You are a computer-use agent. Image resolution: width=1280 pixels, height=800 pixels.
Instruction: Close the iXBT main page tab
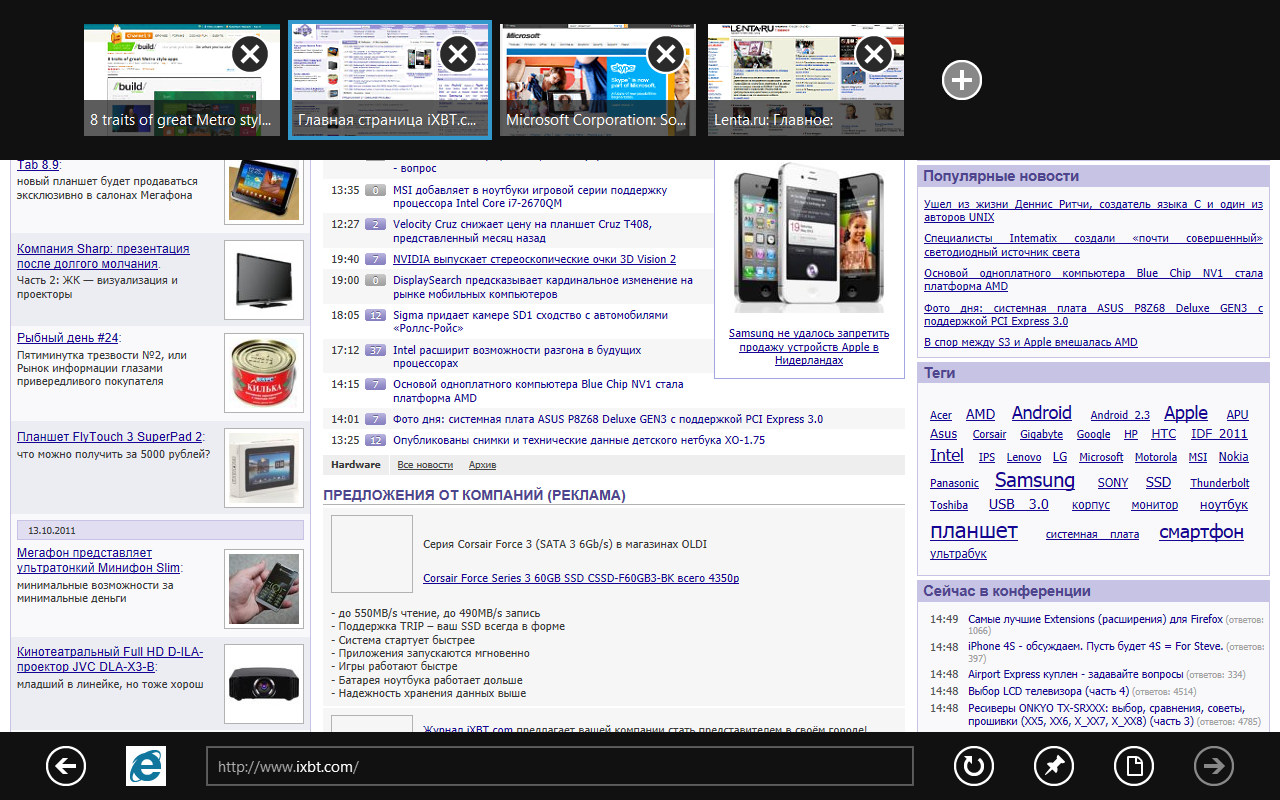(x=458, y=54)
